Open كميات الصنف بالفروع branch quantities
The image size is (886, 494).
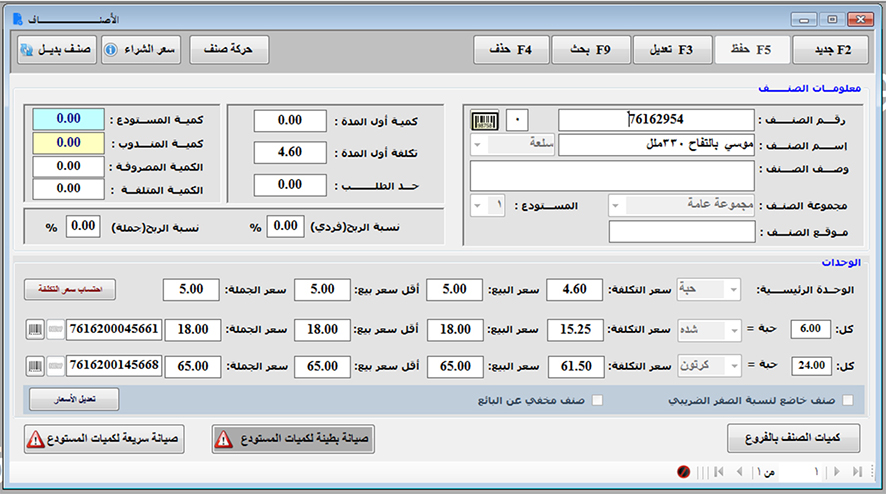click(x=794, y=439)
